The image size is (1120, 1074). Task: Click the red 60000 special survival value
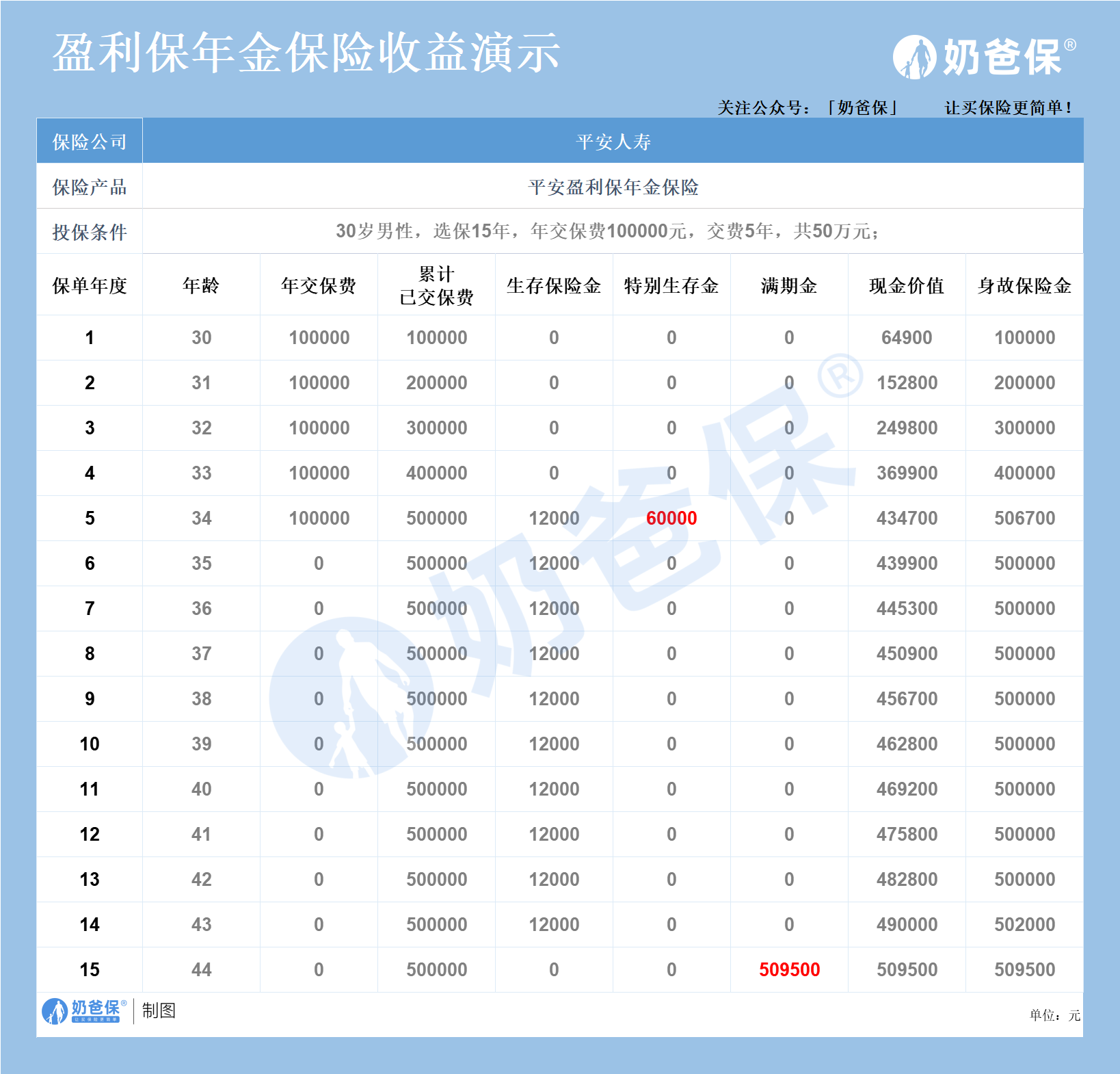tap(671, 519)
